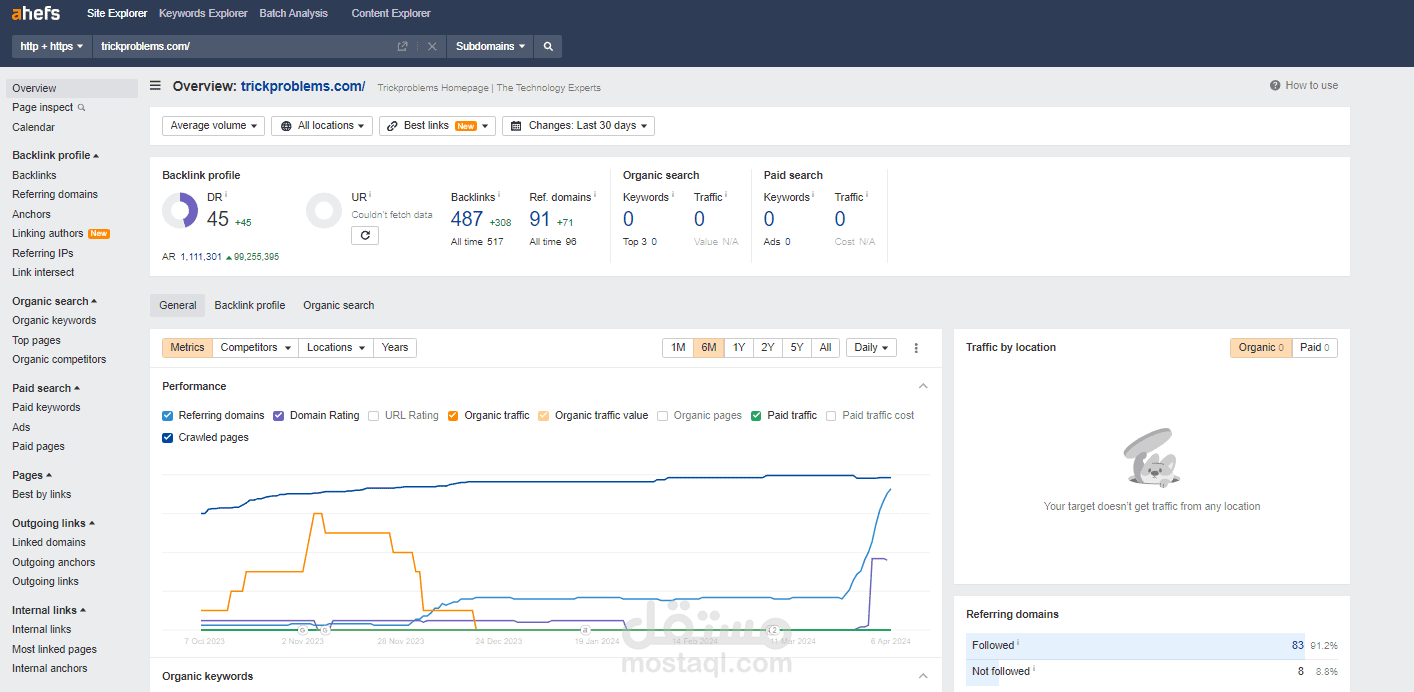Open chart options three-dot menu
Screen dimensions: 1414x692
tap(916, 348)
